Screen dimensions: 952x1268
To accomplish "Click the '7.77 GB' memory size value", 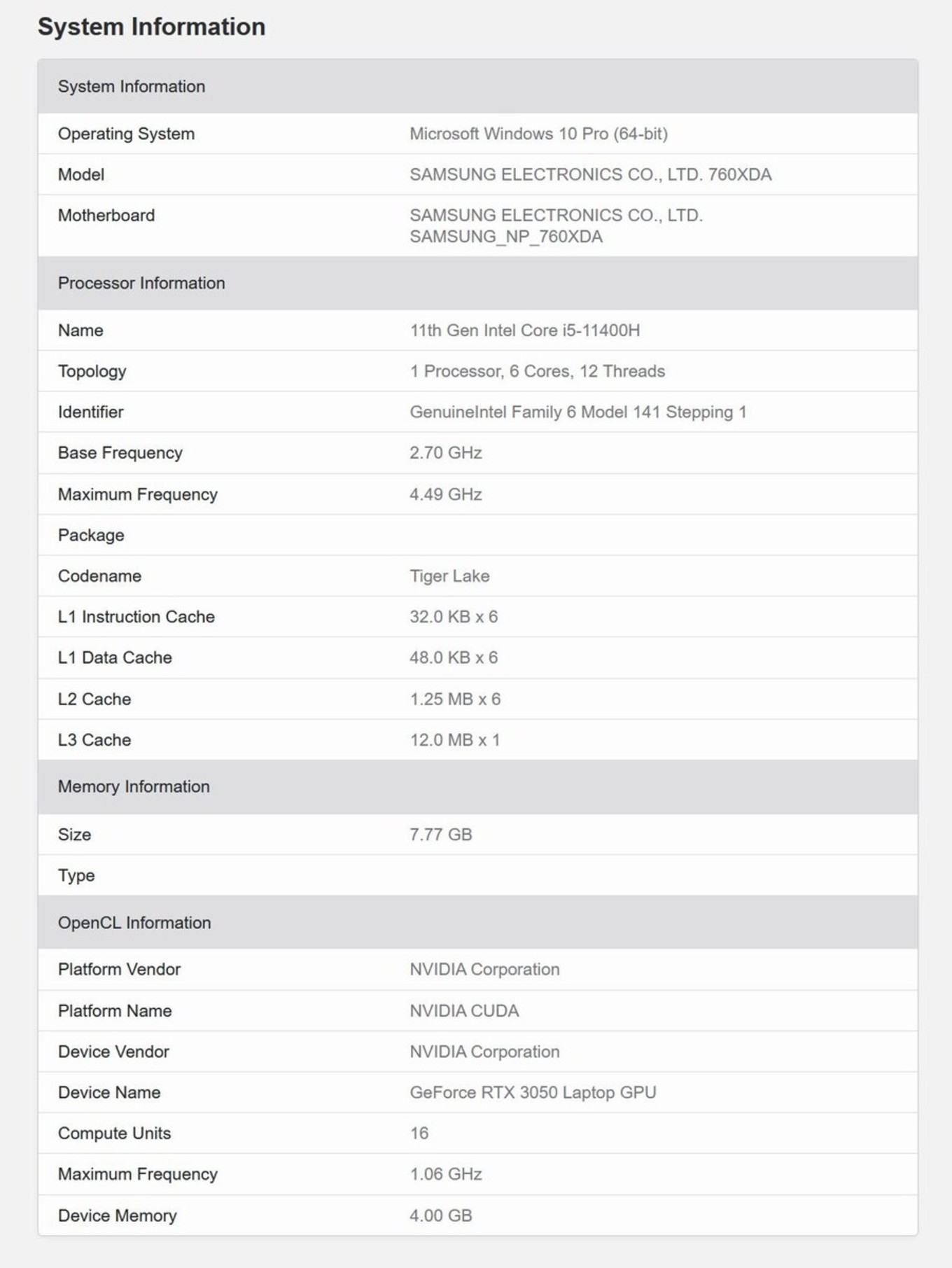I will click(441, 835).
